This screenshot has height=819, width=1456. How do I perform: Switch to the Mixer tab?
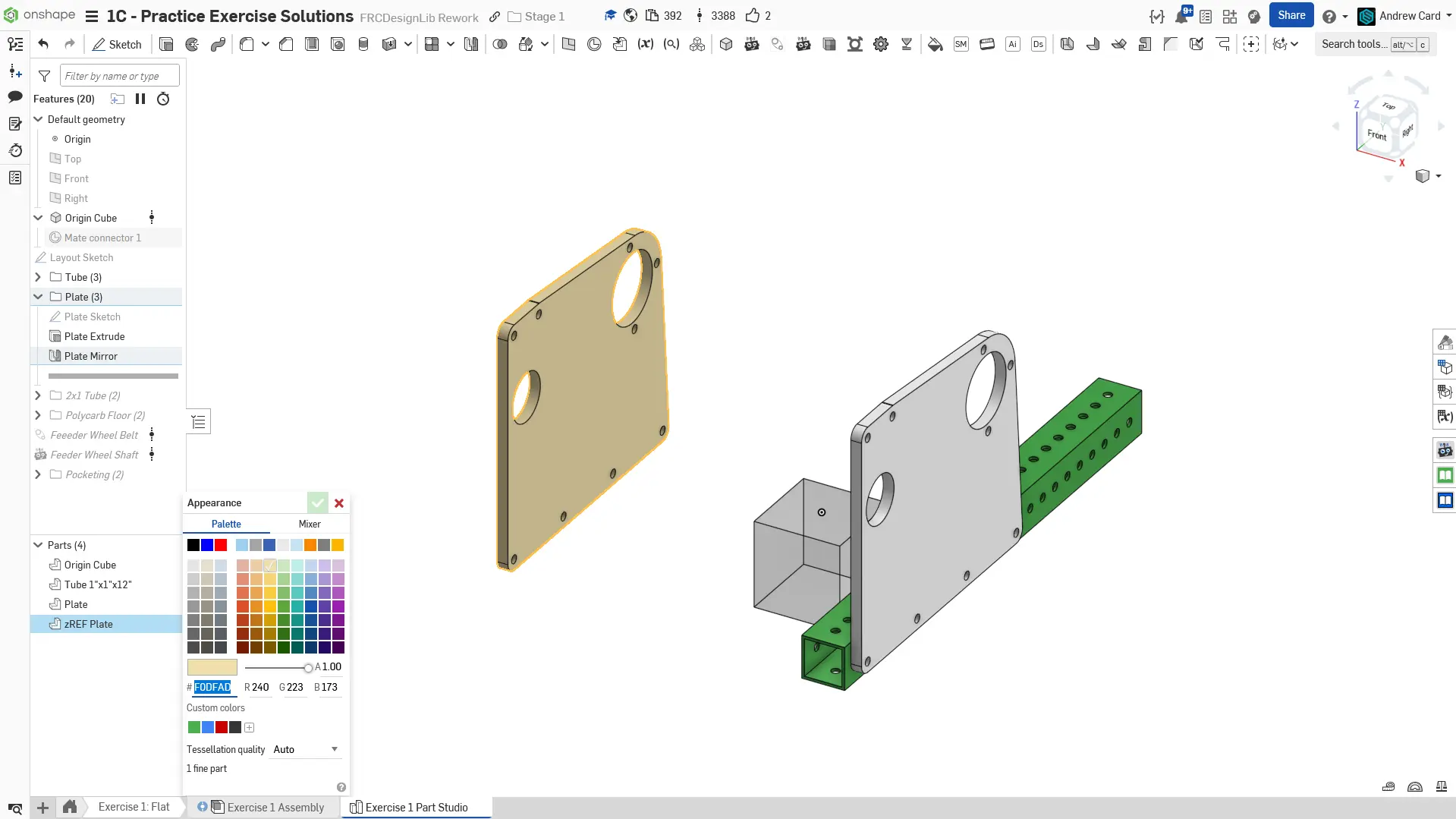[x=310, y=524]
